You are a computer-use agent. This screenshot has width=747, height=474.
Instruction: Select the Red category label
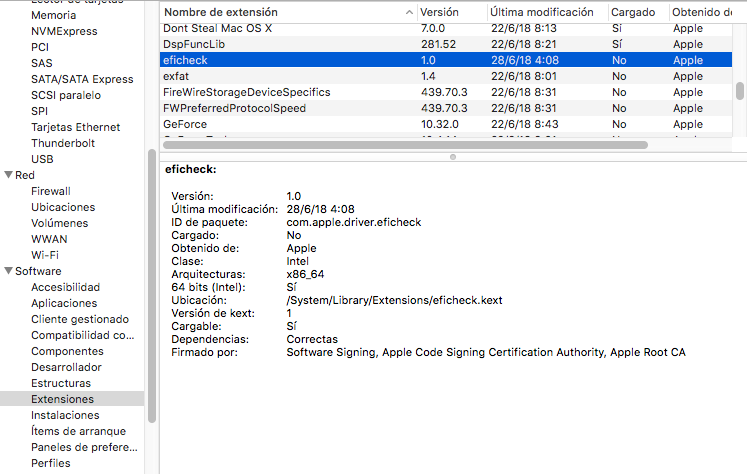pyautogui.click(x=25, y=175)
